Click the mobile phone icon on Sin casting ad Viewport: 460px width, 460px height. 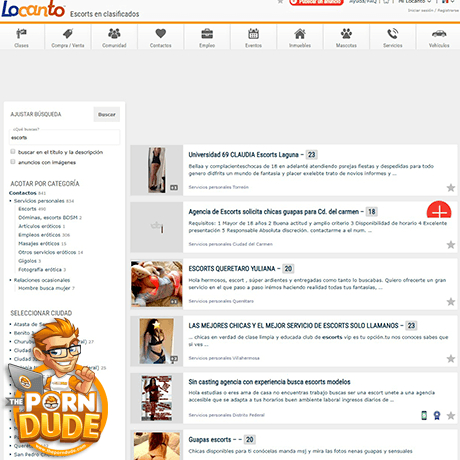tap(424, 415)
